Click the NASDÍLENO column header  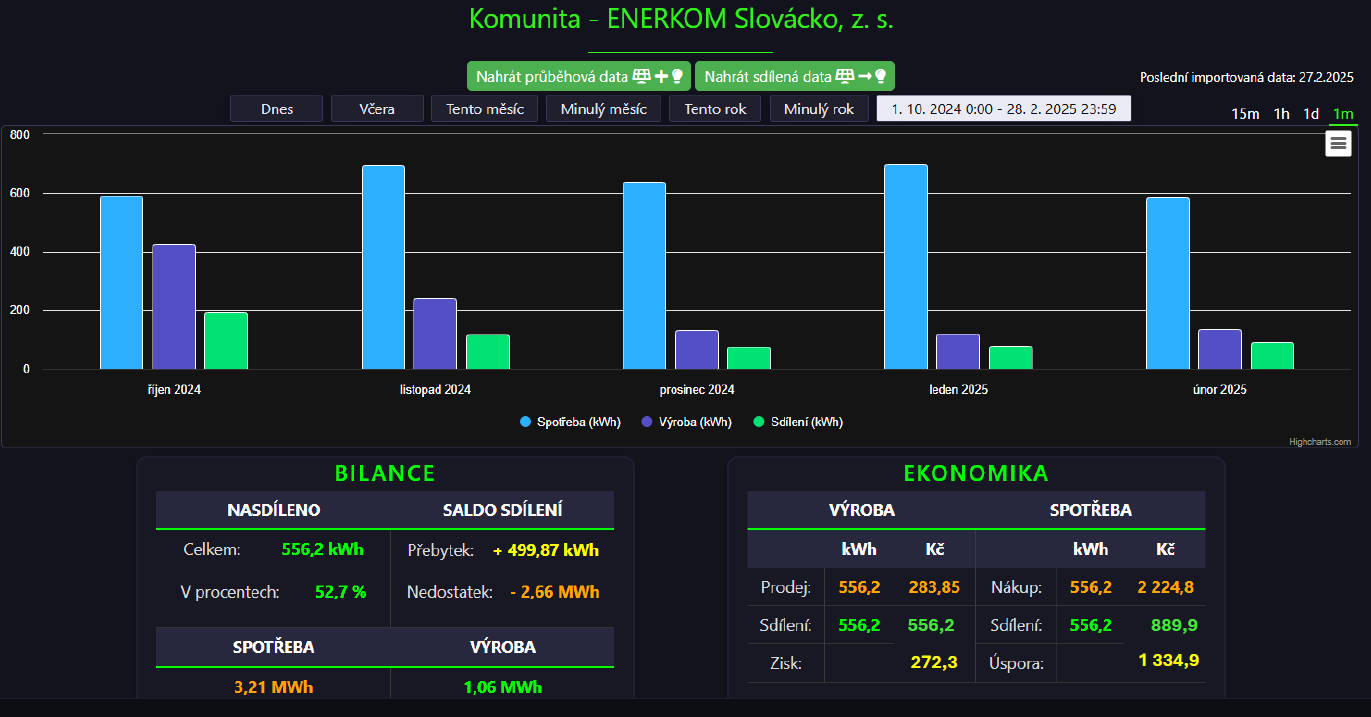click(x=274, y=510)
